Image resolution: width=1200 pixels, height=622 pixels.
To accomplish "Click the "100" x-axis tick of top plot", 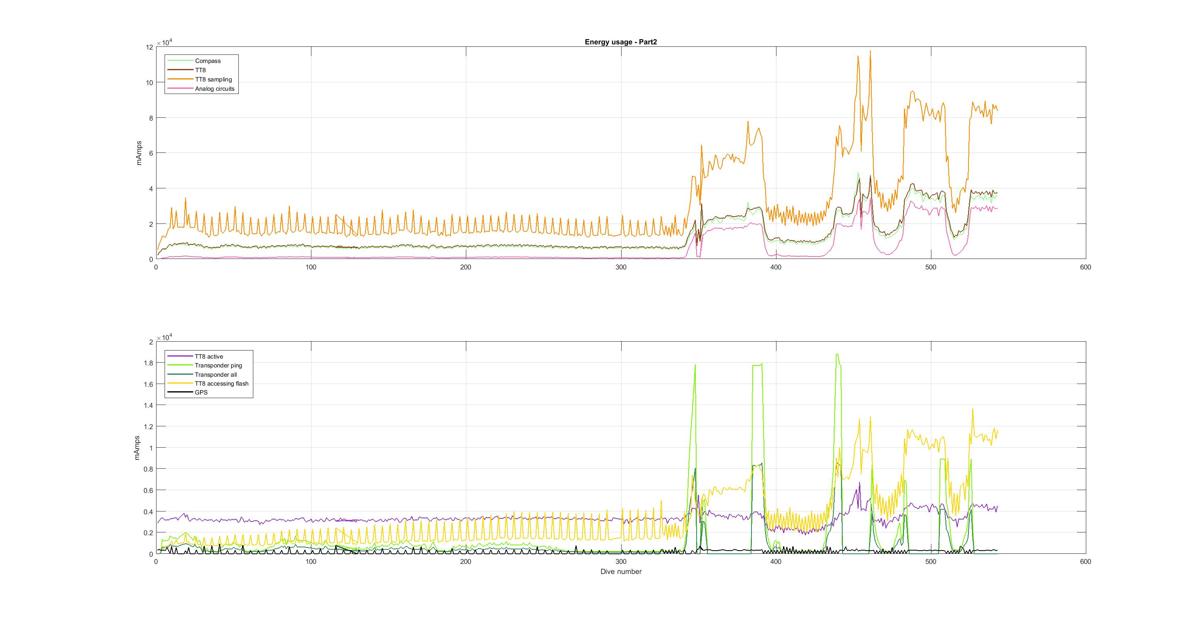I will coord(311,267).
